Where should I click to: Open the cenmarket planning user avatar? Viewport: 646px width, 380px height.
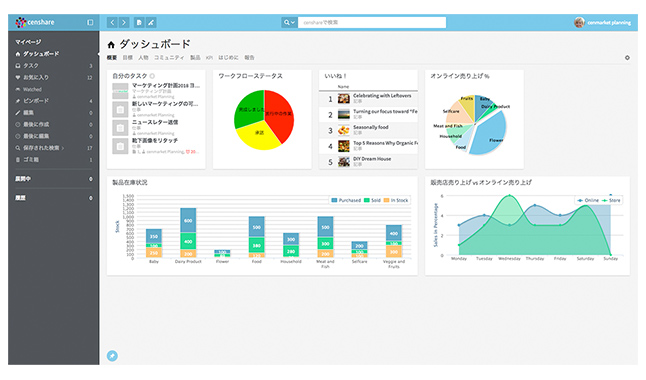click(x=579, y=22)
